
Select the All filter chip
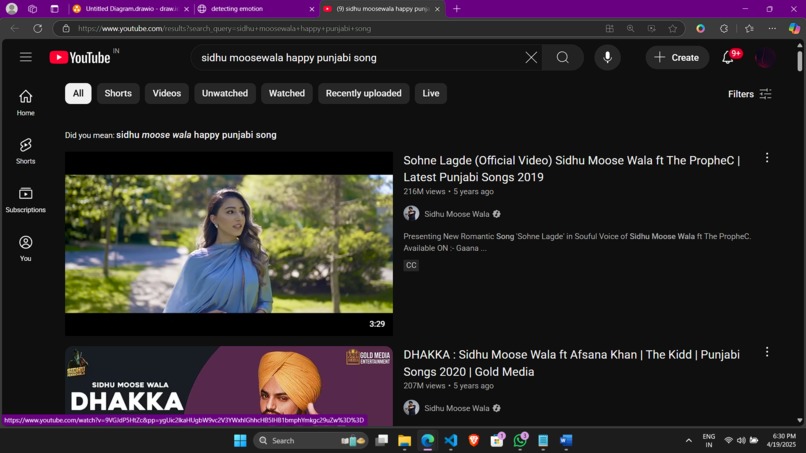(78, 94)
